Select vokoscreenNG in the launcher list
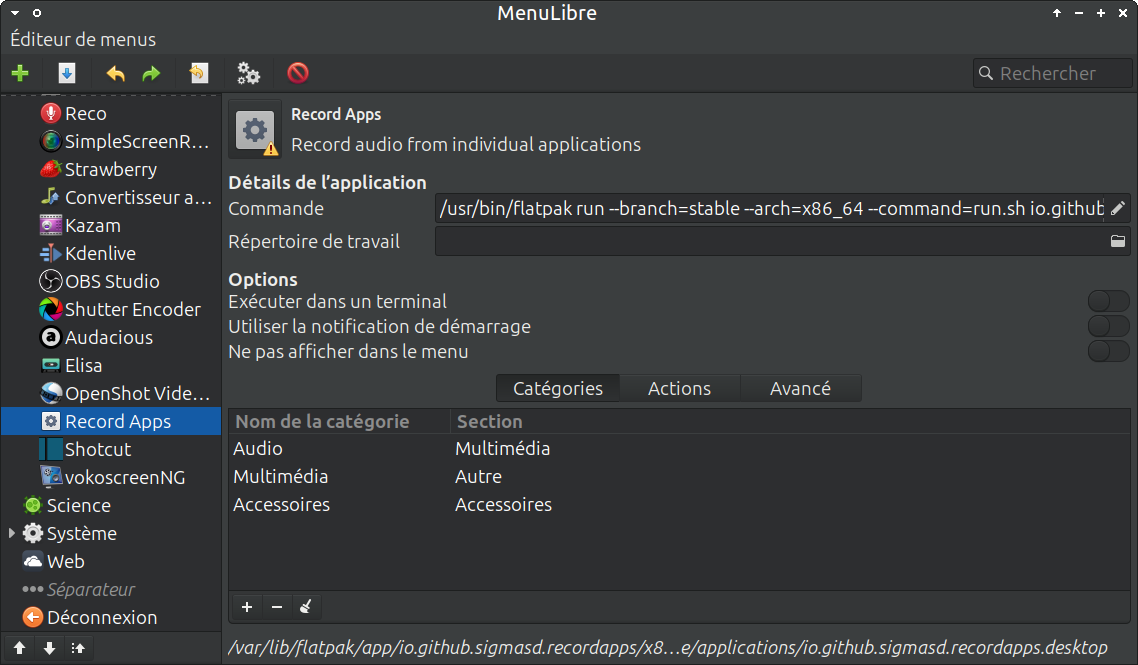The height and width of the screenshot is (665, 1138). point(111,477)
